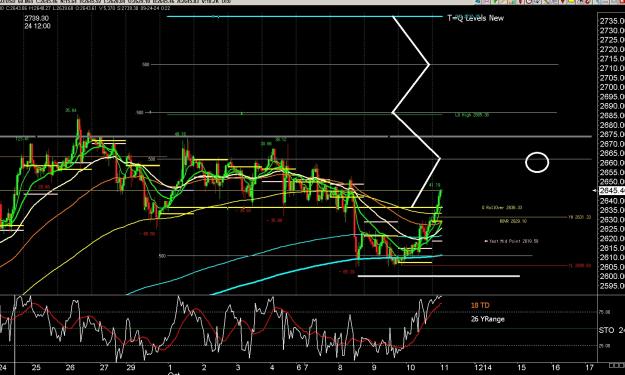Click 75.00 on the stochastic axis
The height and width of the screenshot is (375, 625).
point(605,312)
